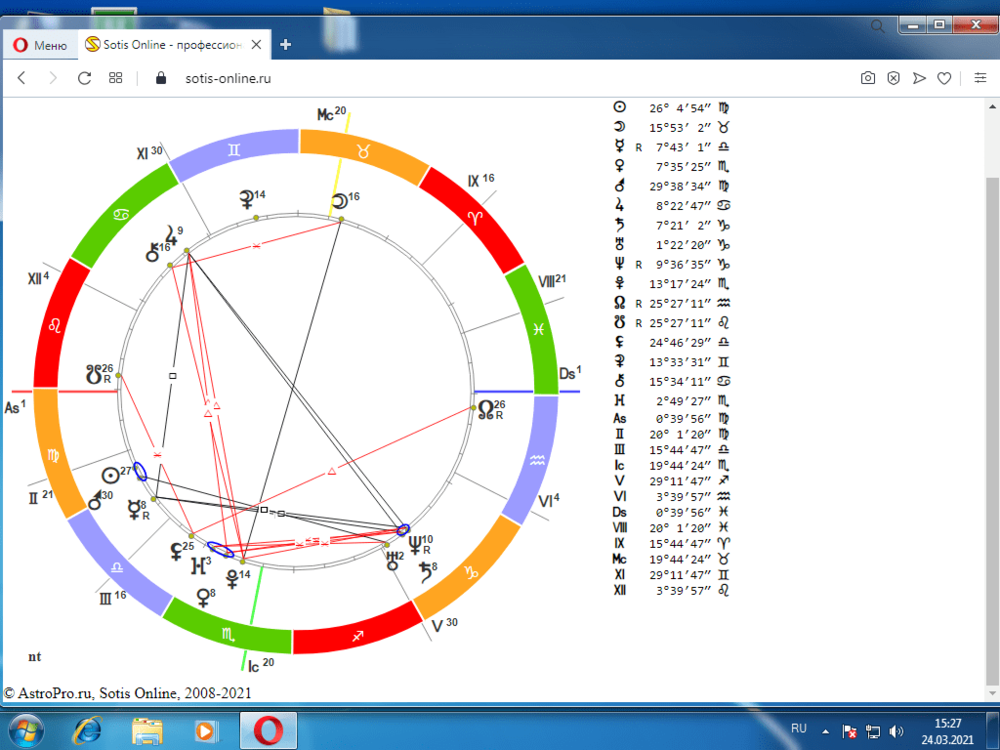Open the volume speaker tray icon

coord(896,732)
